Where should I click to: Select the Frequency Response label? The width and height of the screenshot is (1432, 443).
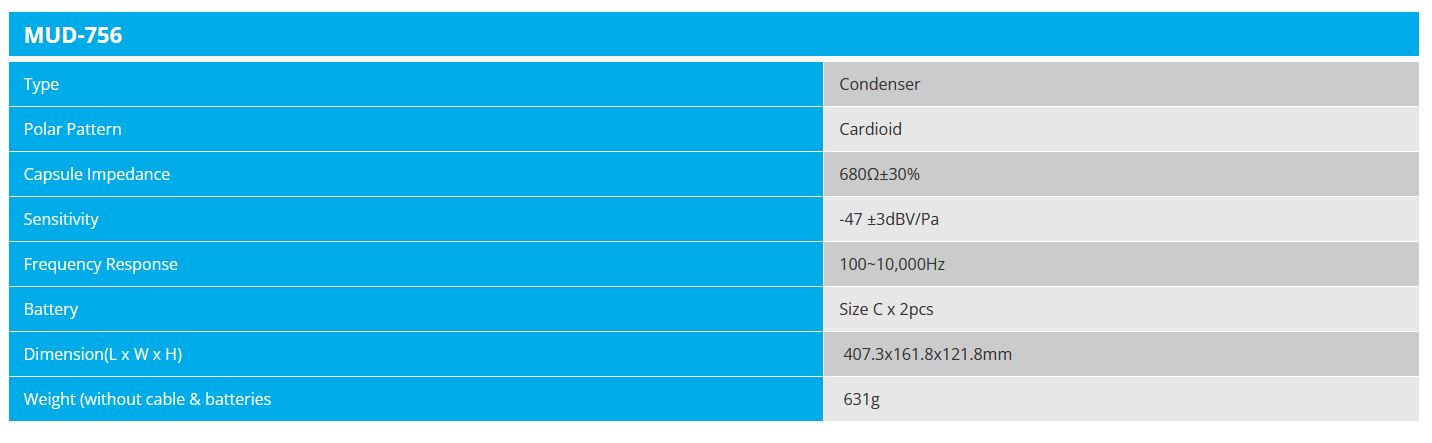point(101,265)
